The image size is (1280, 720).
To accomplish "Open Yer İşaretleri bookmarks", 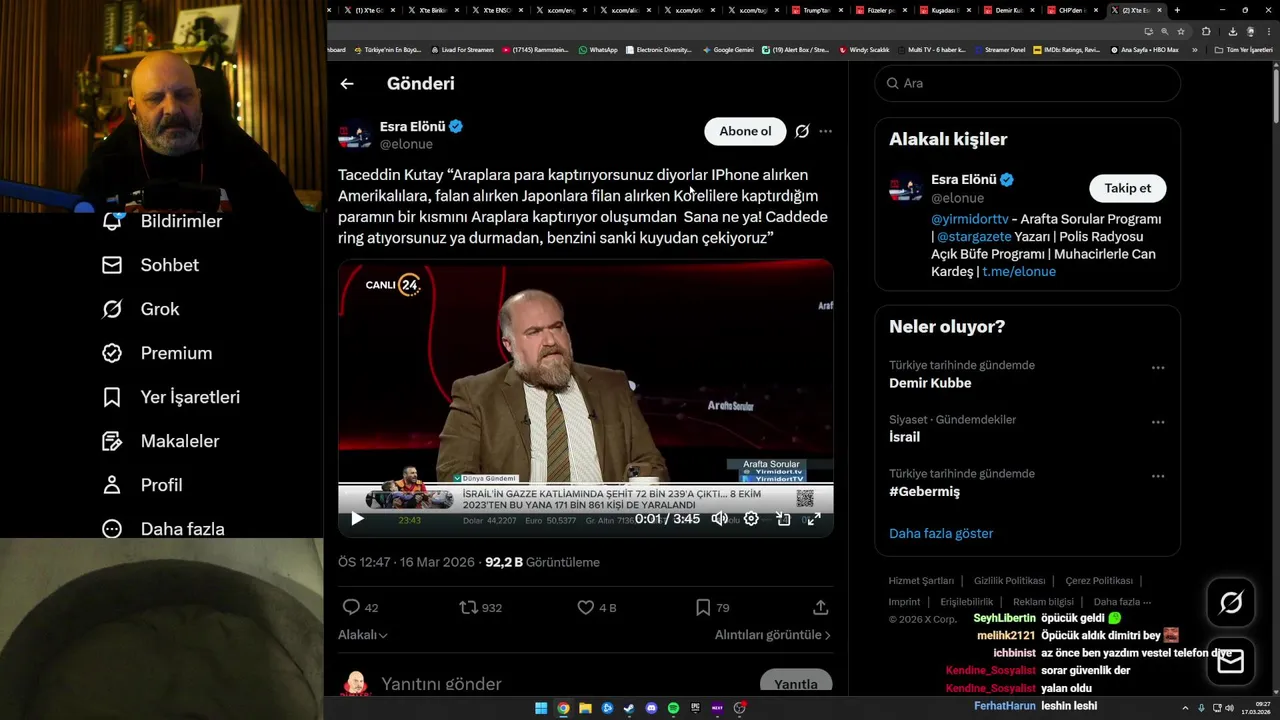I will click(171, 397).
